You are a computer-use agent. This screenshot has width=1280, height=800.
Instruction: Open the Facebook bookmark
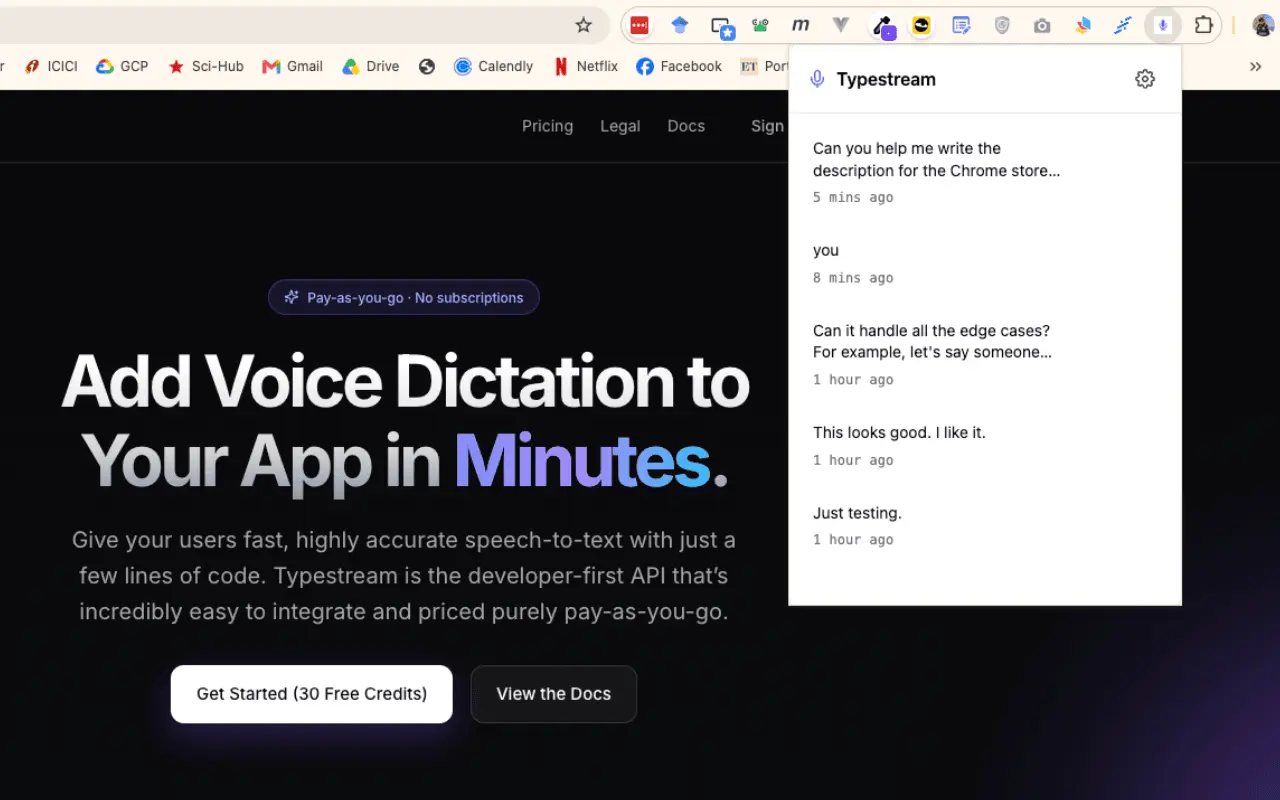[679, 67]
